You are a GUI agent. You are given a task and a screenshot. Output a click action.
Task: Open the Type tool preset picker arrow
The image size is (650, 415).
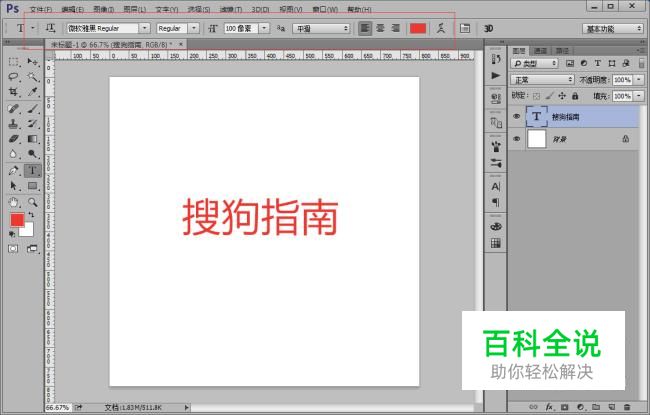tap(33, 28)
